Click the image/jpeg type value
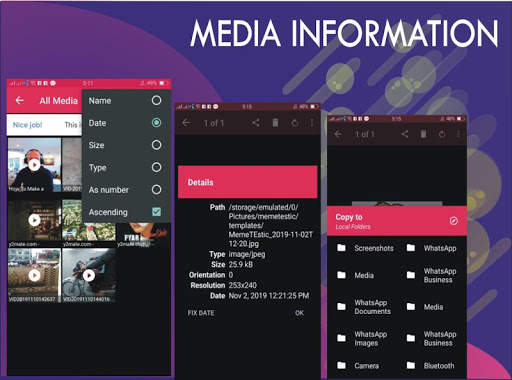This screenshot has width=512, height=380. [247, 254]
